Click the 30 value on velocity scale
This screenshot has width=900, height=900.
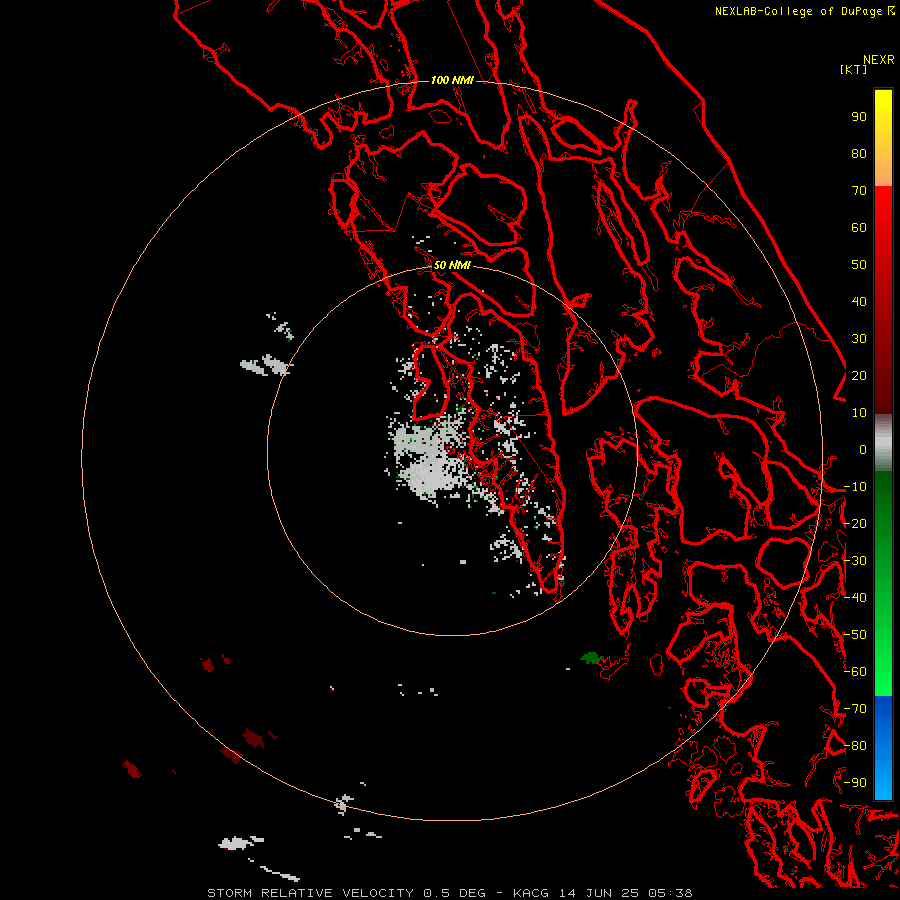(859, 339)
